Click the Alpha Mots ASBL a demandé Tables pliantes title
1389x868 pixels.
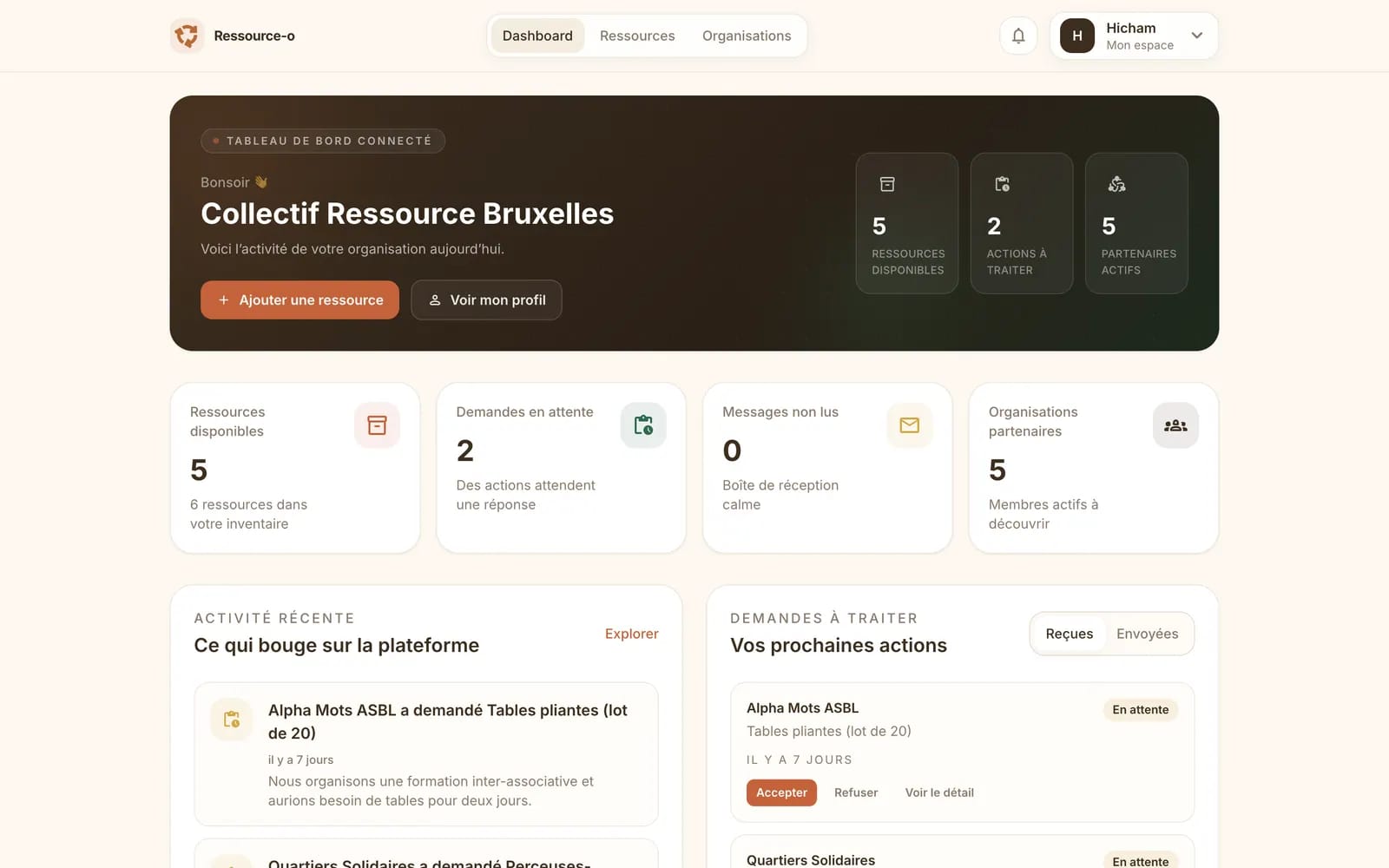[448, 721]
